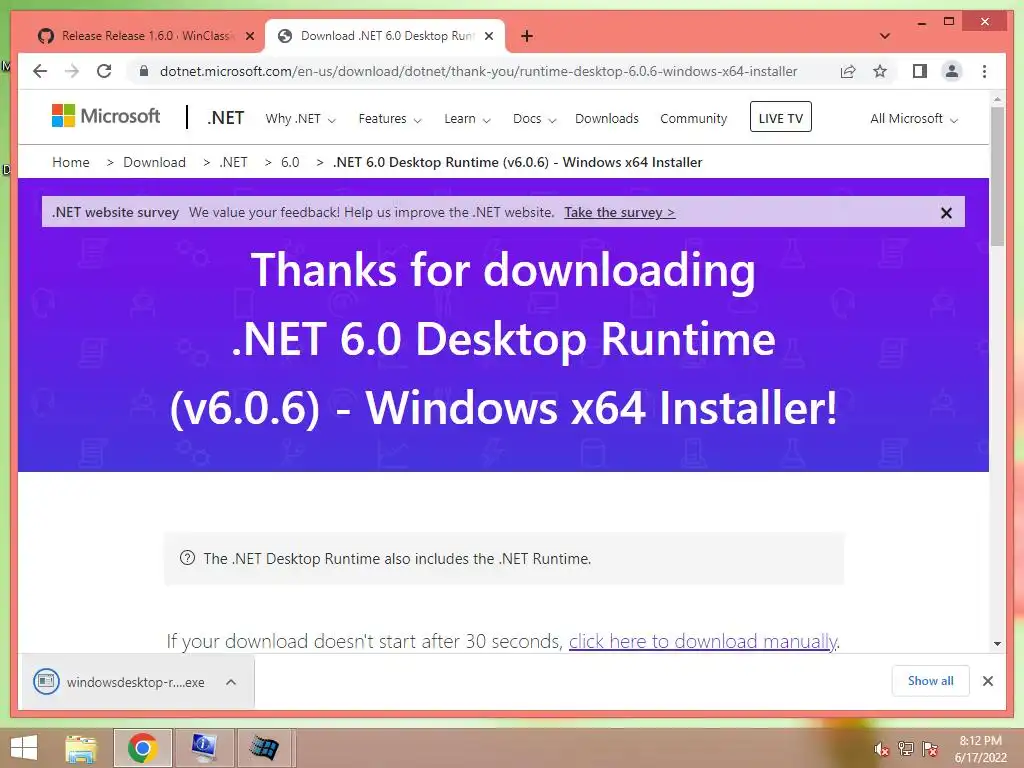Expand the Why .NET menu

click(300, 119)
